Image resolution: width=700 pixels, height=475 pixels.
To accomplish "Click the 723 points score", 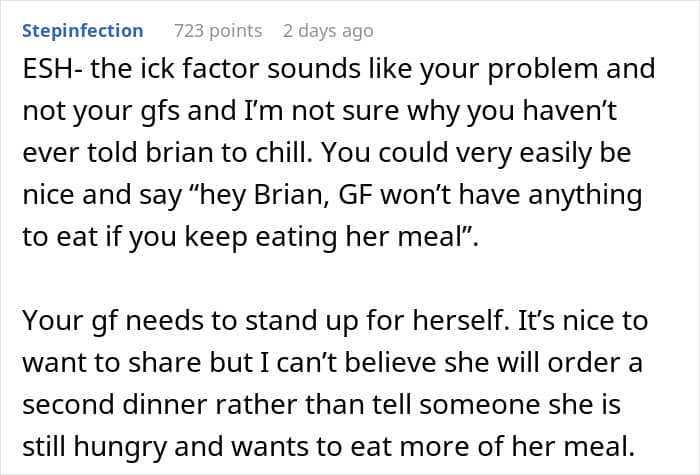I will 218,31.
